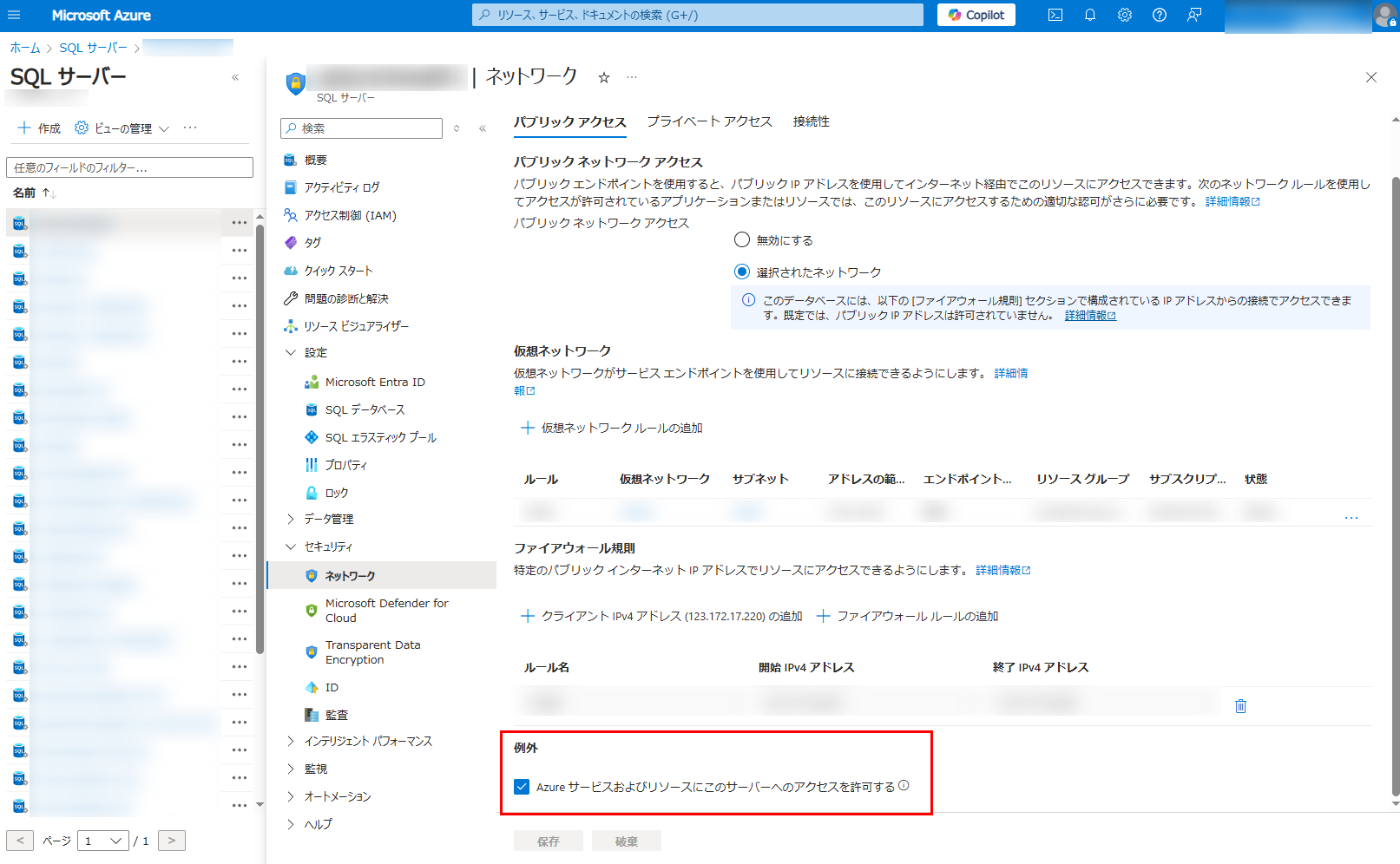Open アクティビティ ログ
Screen dimensions: 1400x864
coord(342,187)
